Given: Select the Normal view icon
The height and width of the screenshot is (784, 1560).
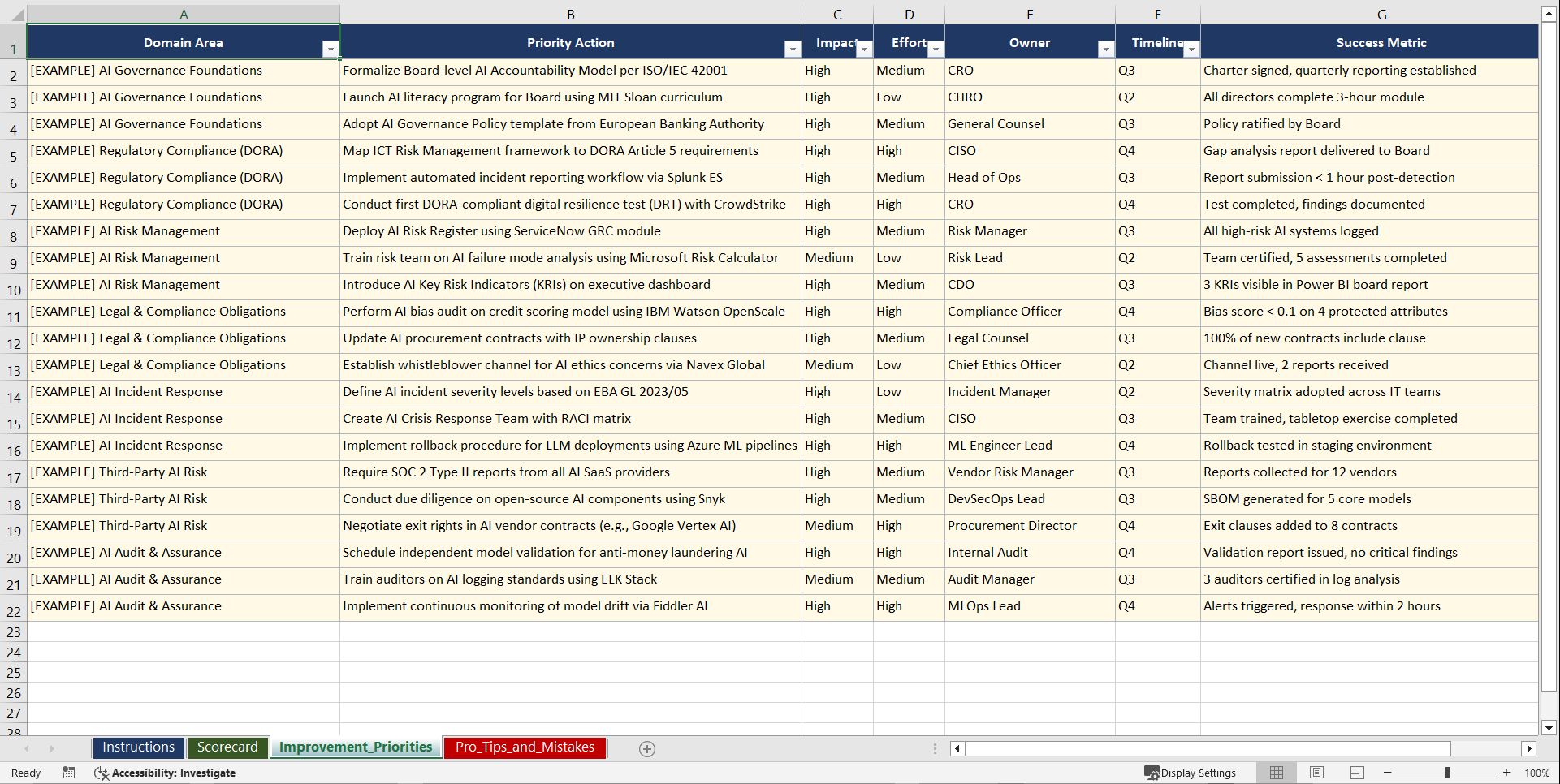Looking at the screenshot, I should (x=1276, y=772).
